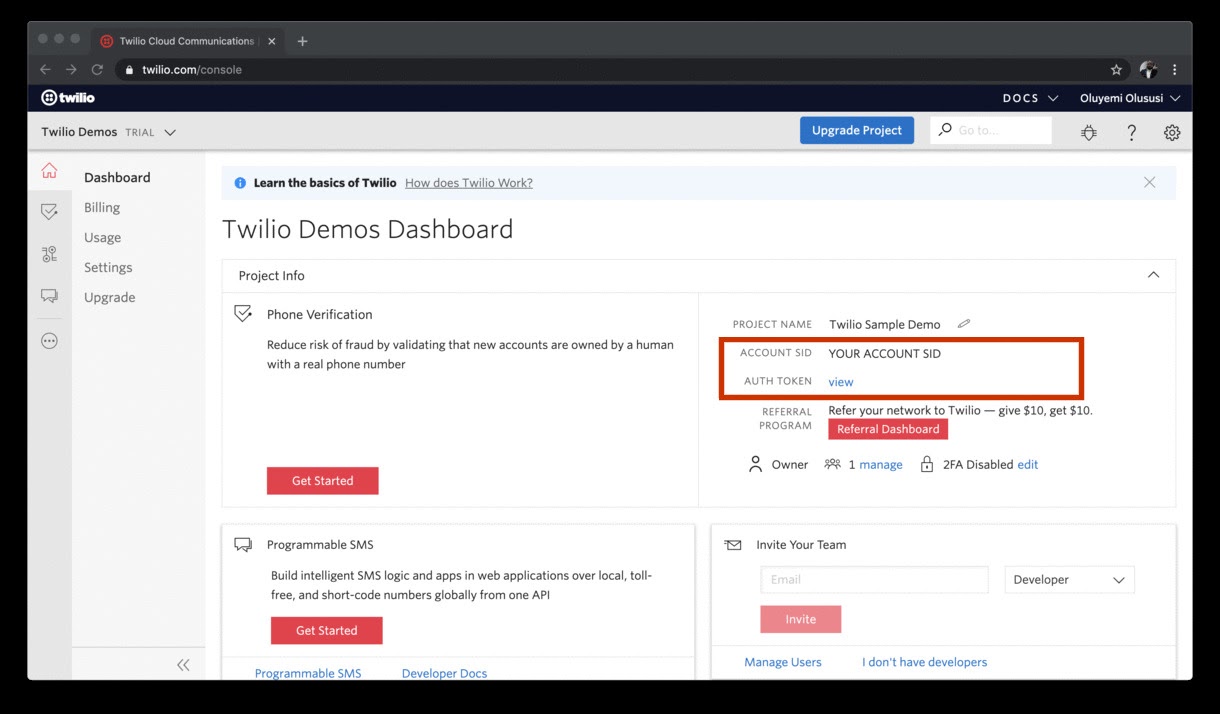1220x714 pixels.
Task: Click I don't have developers link
Action: pos(924,662)
